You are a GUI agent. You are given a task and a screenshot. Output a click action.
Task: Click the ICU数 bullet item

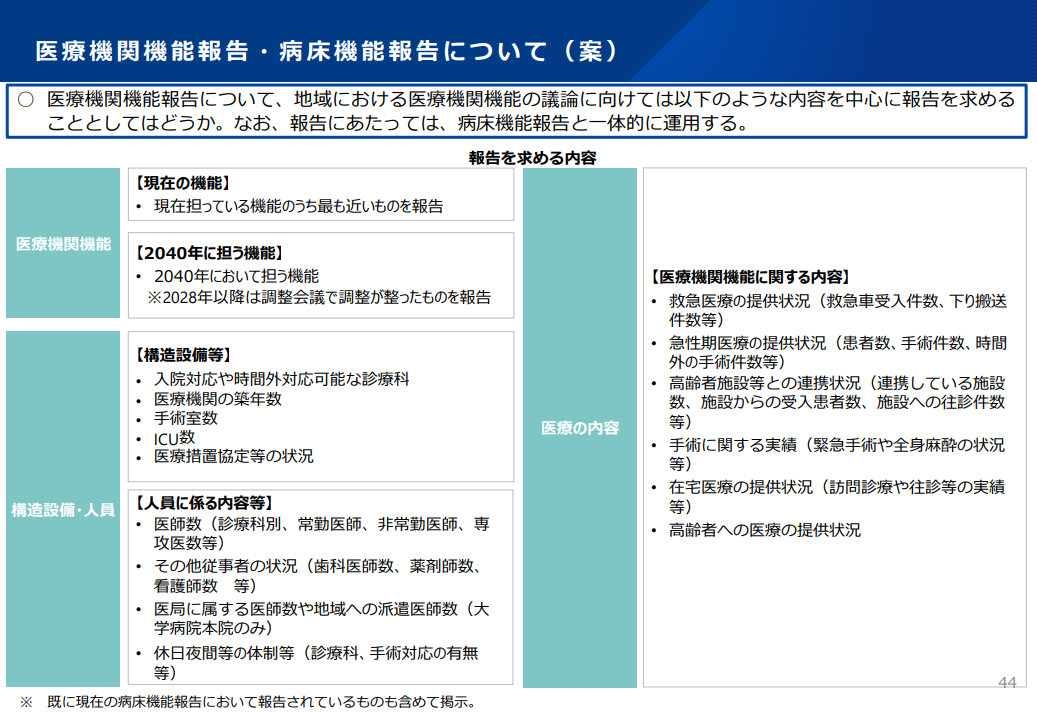(174, 437)
